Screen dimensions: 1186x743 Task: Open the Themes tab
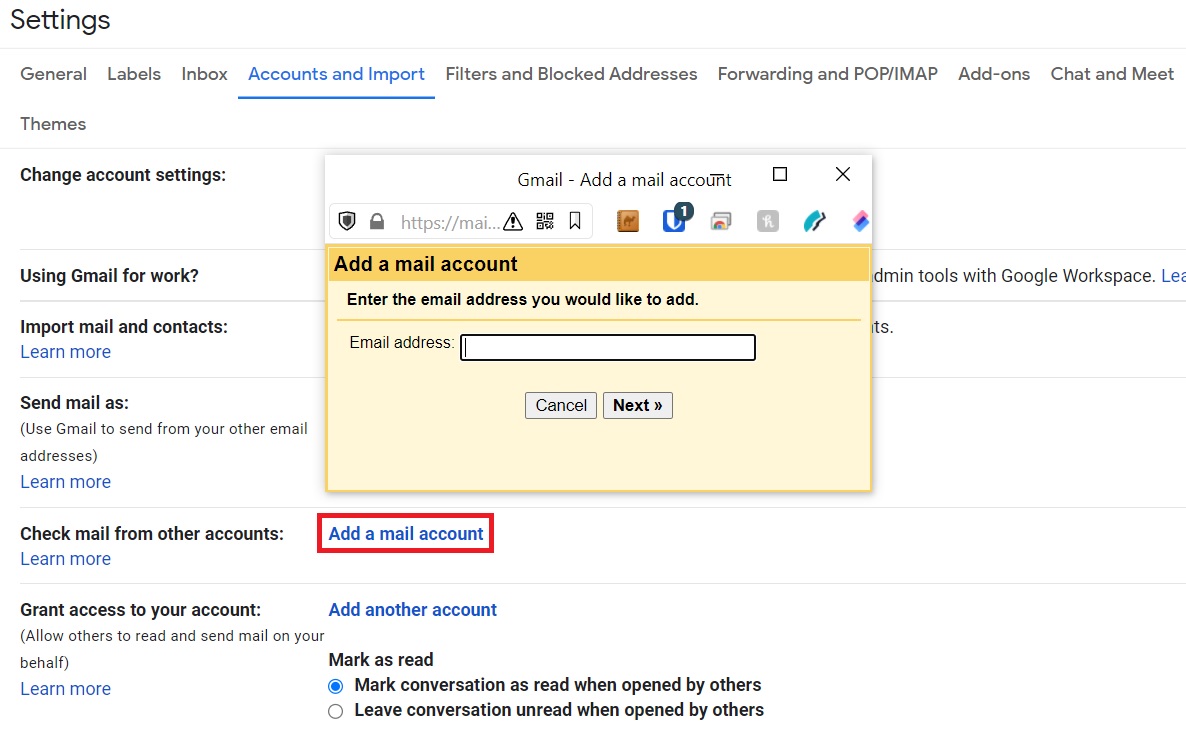[x=53, y=124]
